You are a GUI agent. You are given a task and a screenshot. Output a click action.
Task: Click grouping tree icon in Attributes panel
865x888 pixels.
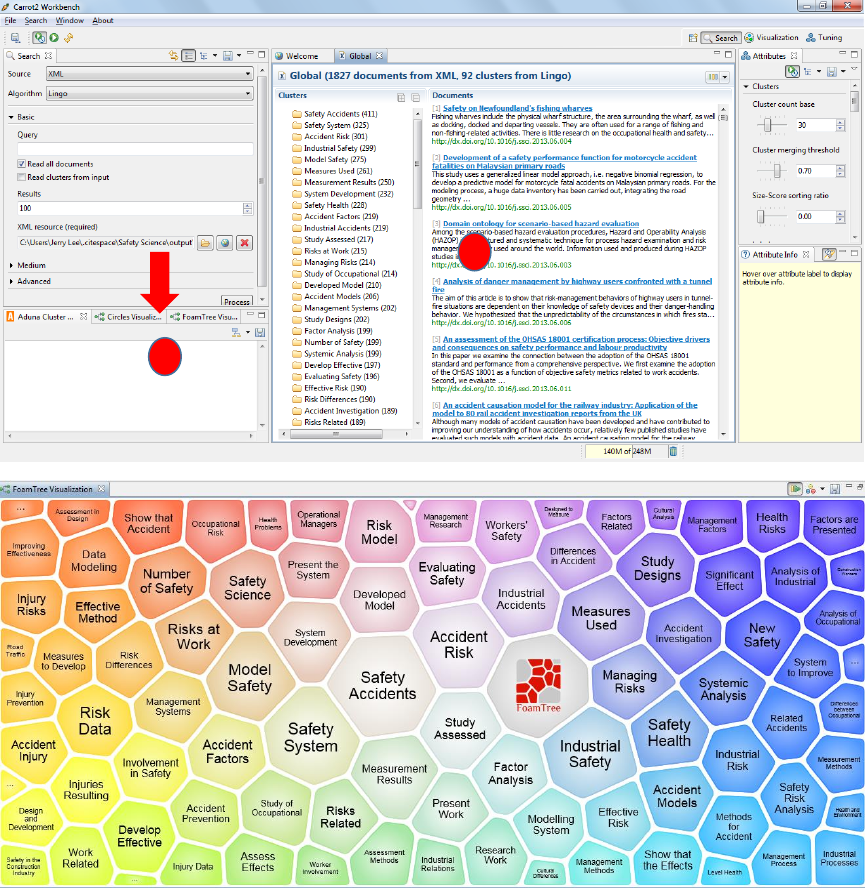[808, 71]
